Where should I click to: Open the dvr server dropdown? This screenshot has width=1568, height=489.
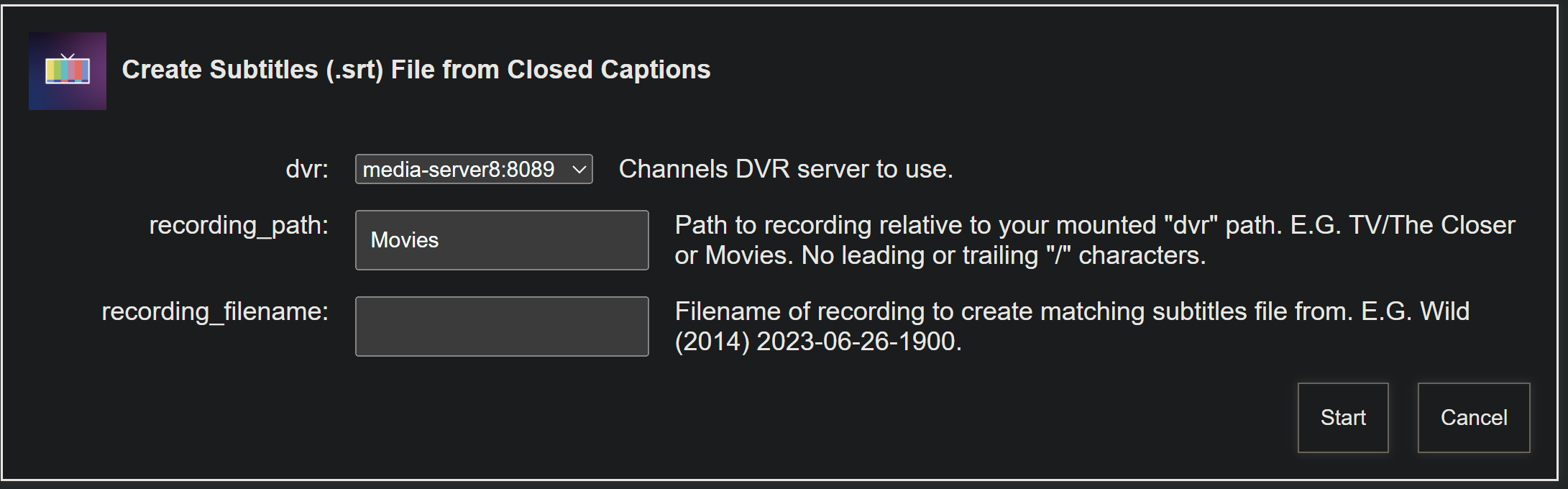click(473, 170)
